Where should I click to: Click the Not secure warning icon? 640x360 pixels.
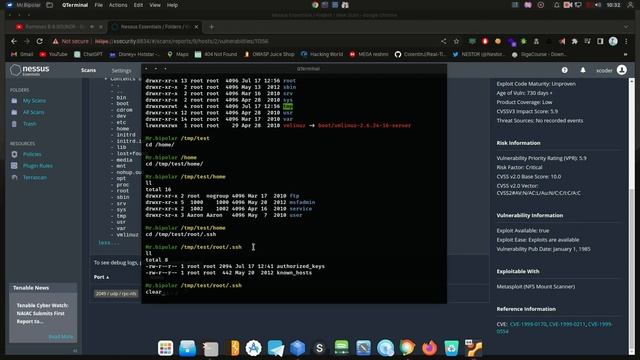tap(56, 41)
